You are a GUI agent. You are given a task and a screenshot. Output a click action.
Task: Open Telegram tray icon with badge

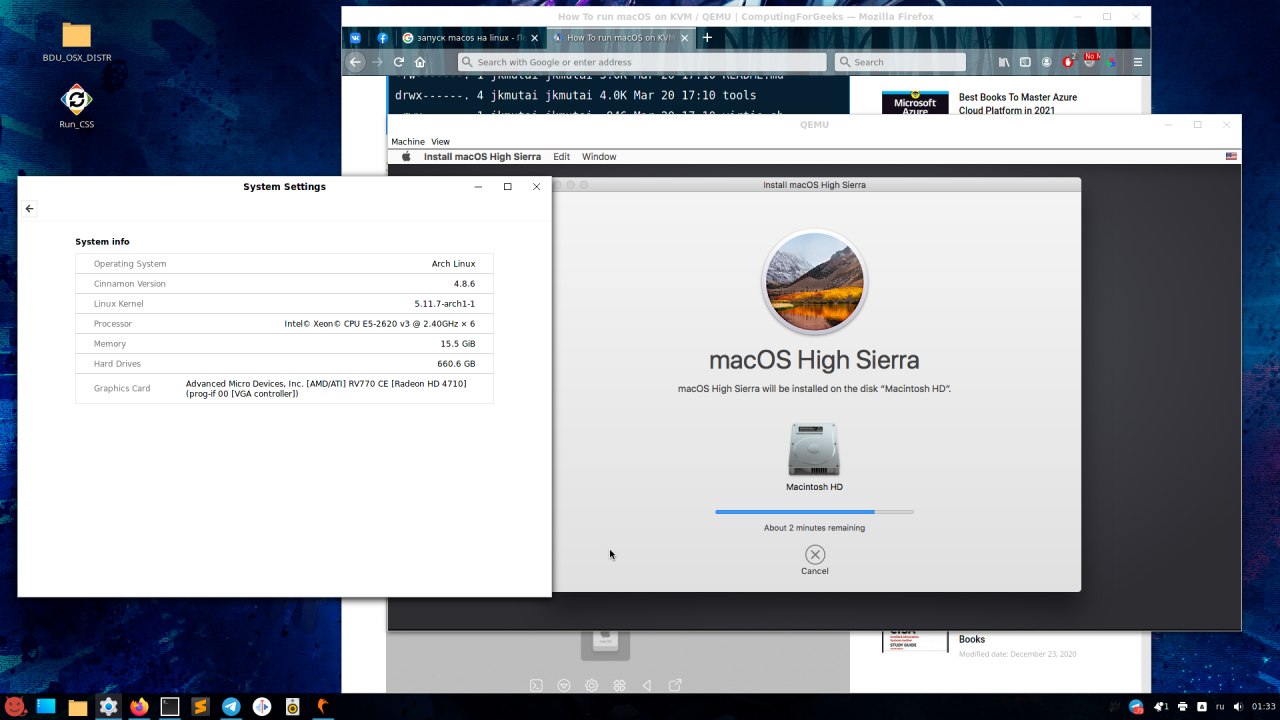tap(1136, 706)
